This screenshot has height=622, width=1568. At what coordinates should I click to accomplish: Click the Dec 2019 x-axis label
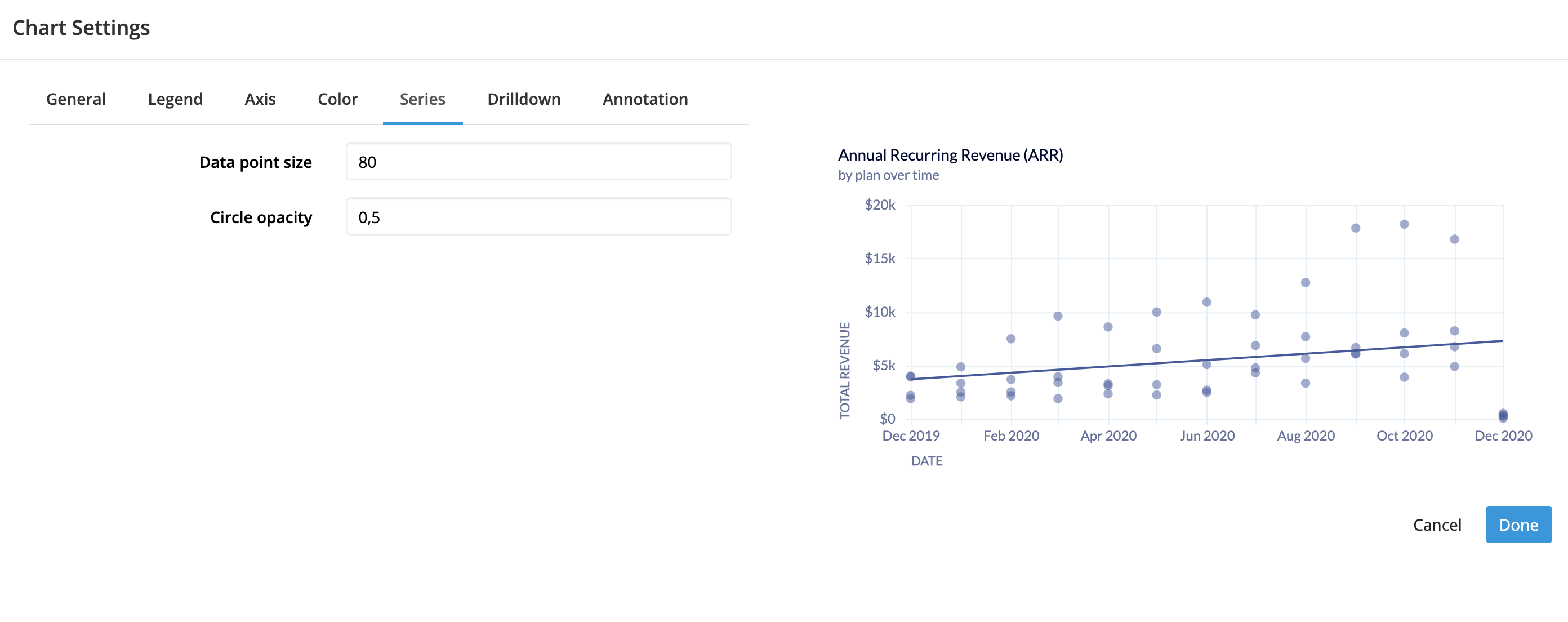click(x=911, y=436)
